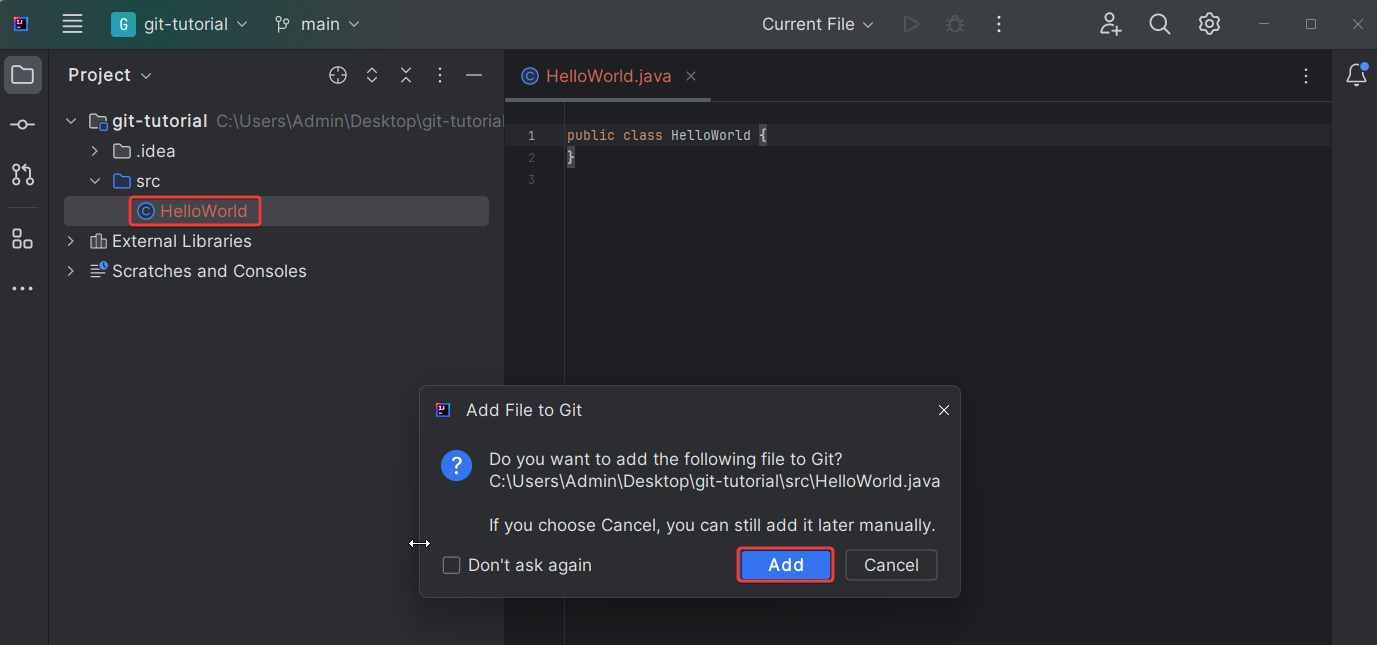This screenshot has width=1377, height=645.
Task: Open the Commit tool window icon
Action: coord(22,125)
